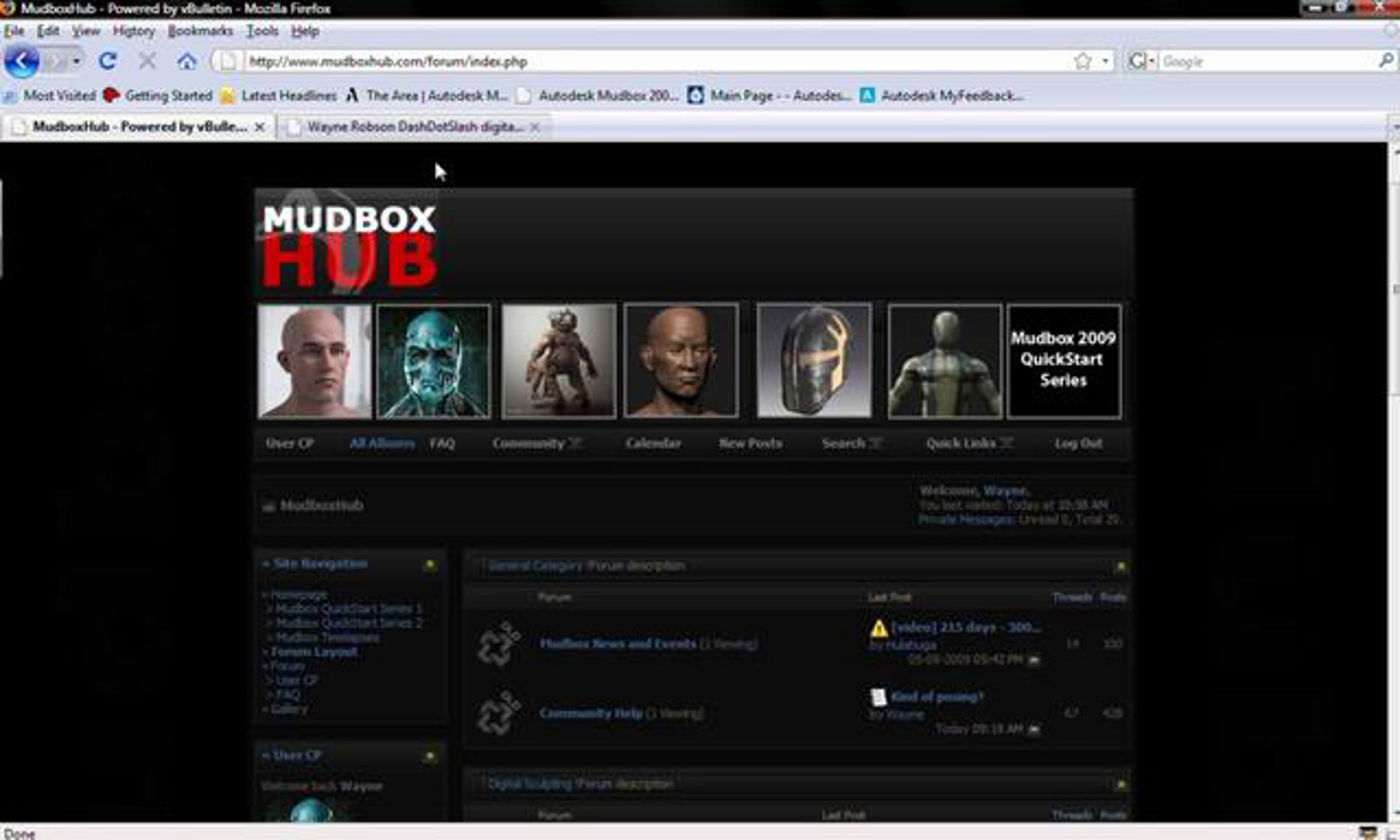Click the page icon left of the address bar

(x=227, y=61)
